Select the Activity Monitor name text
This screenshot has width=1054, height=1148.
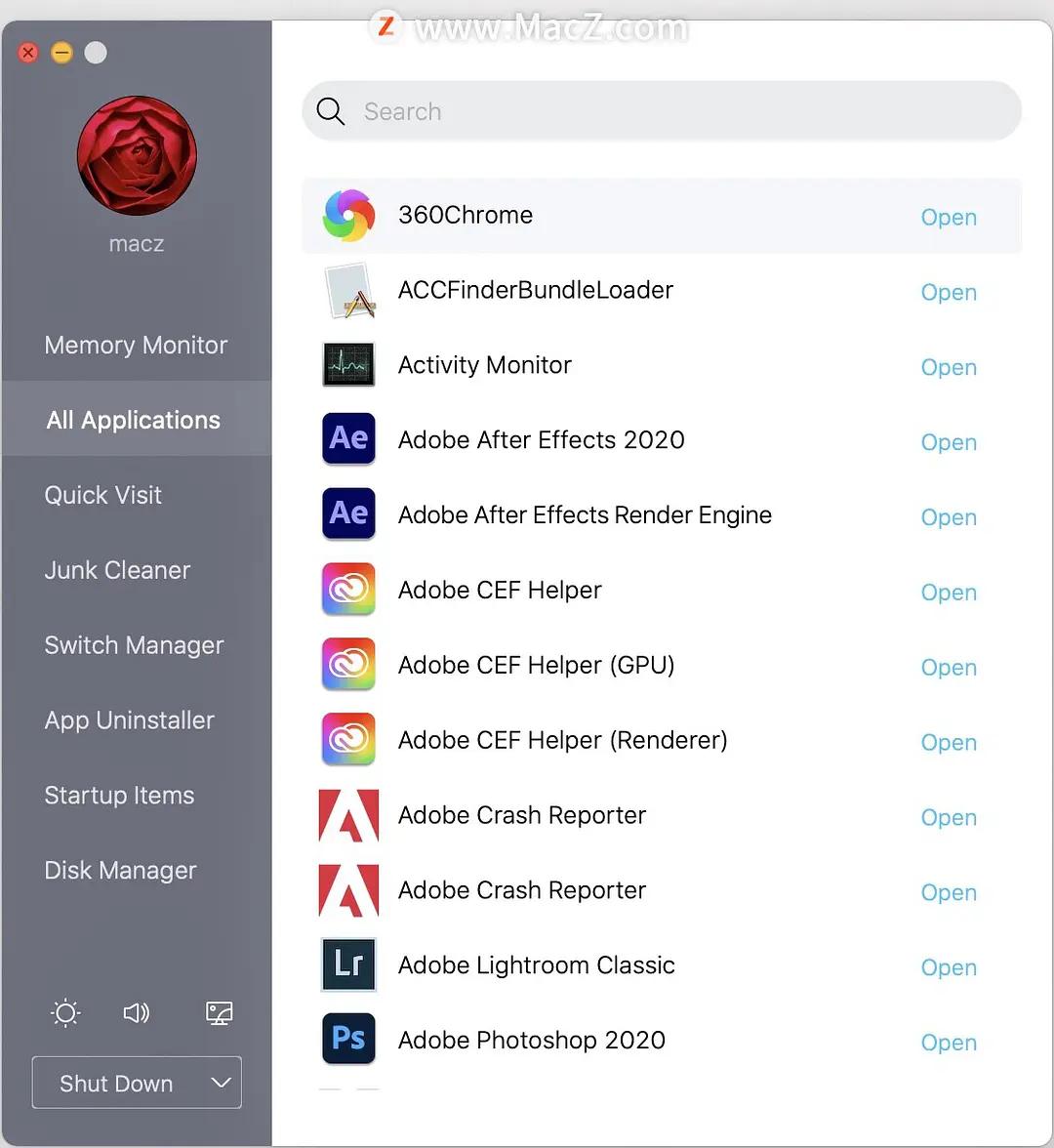[x=484, y=365]
